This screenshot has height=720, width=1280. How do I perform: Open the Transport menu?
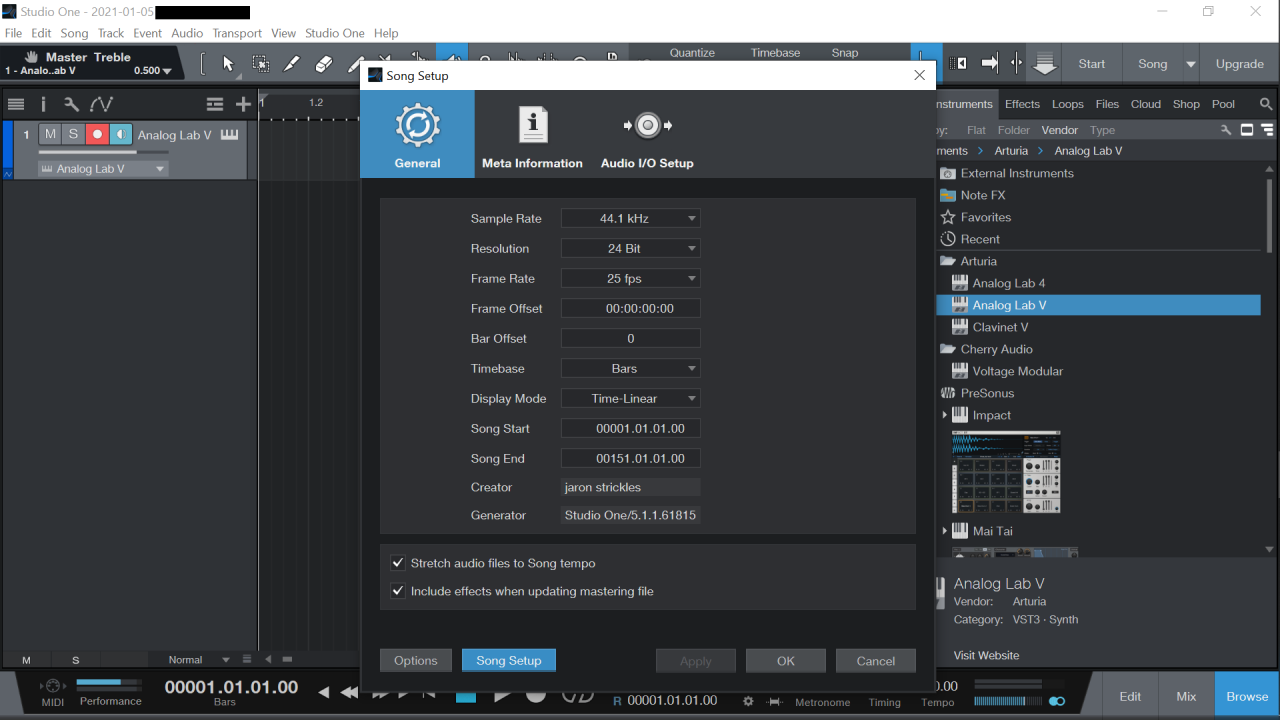tap(236, 33)
